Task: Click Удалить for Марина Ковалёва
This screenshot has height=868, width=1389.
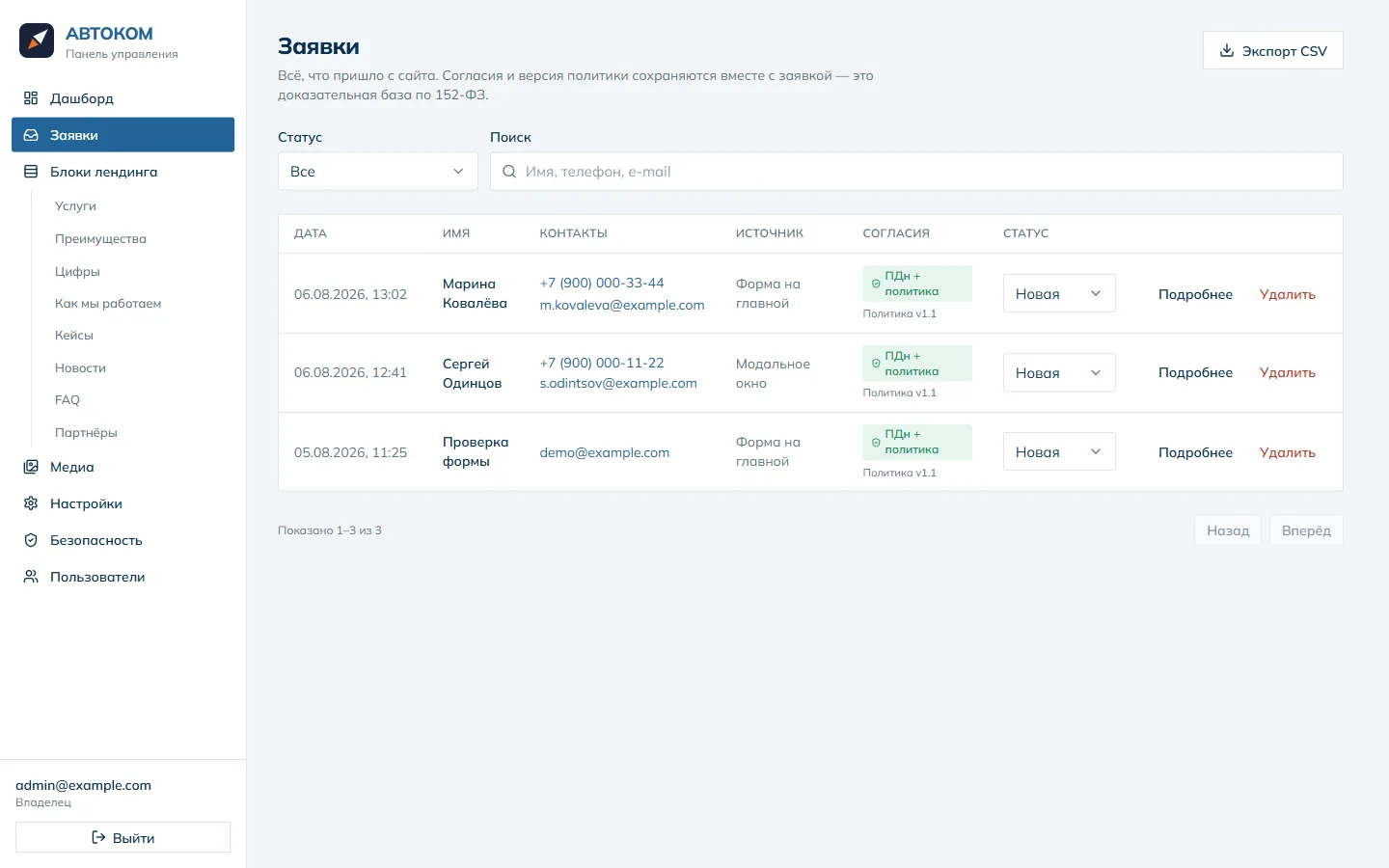Action: coord(1288,294)
